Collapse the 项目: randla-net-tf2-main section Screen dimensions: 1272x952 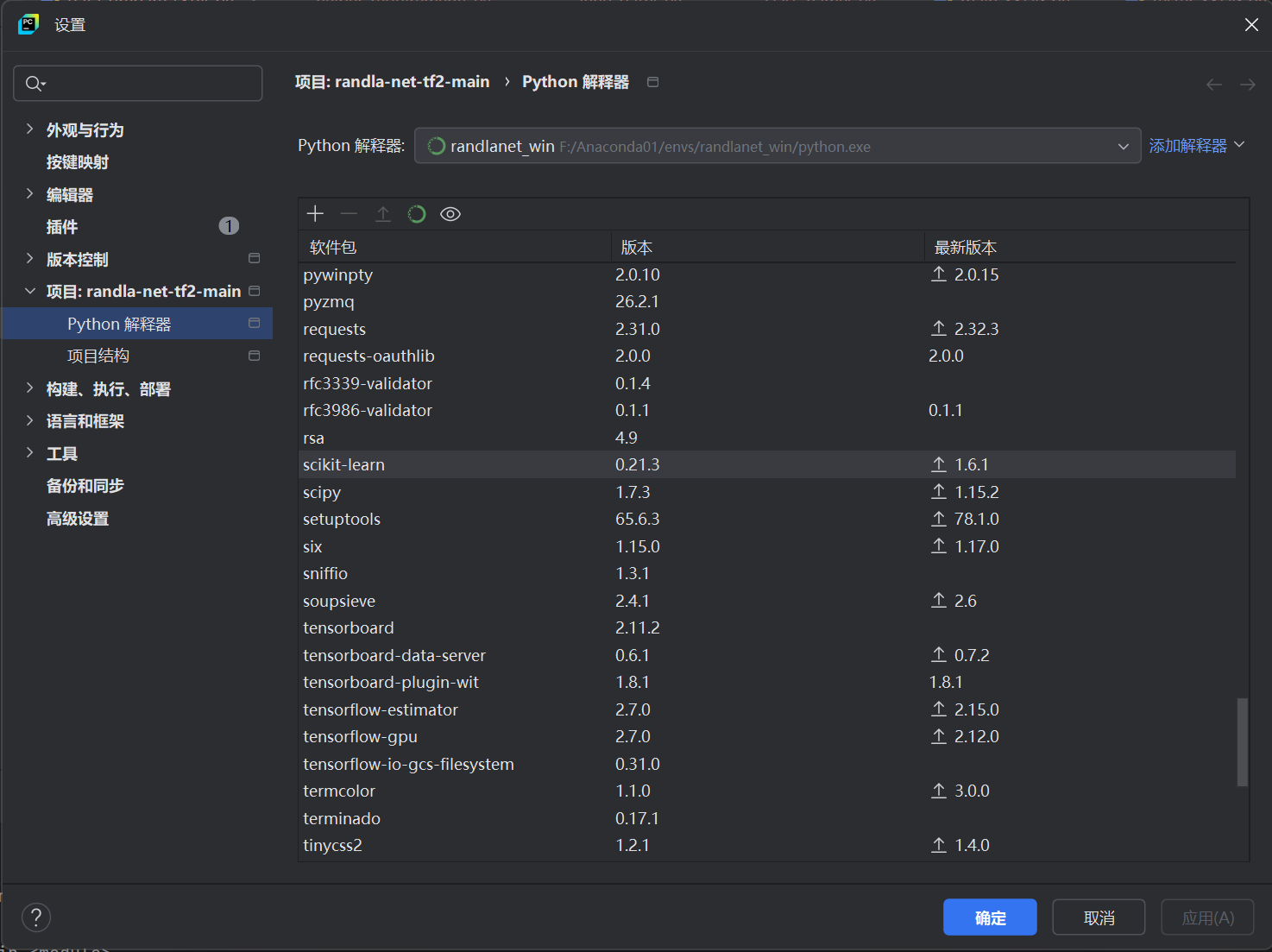tap(30, 291)
